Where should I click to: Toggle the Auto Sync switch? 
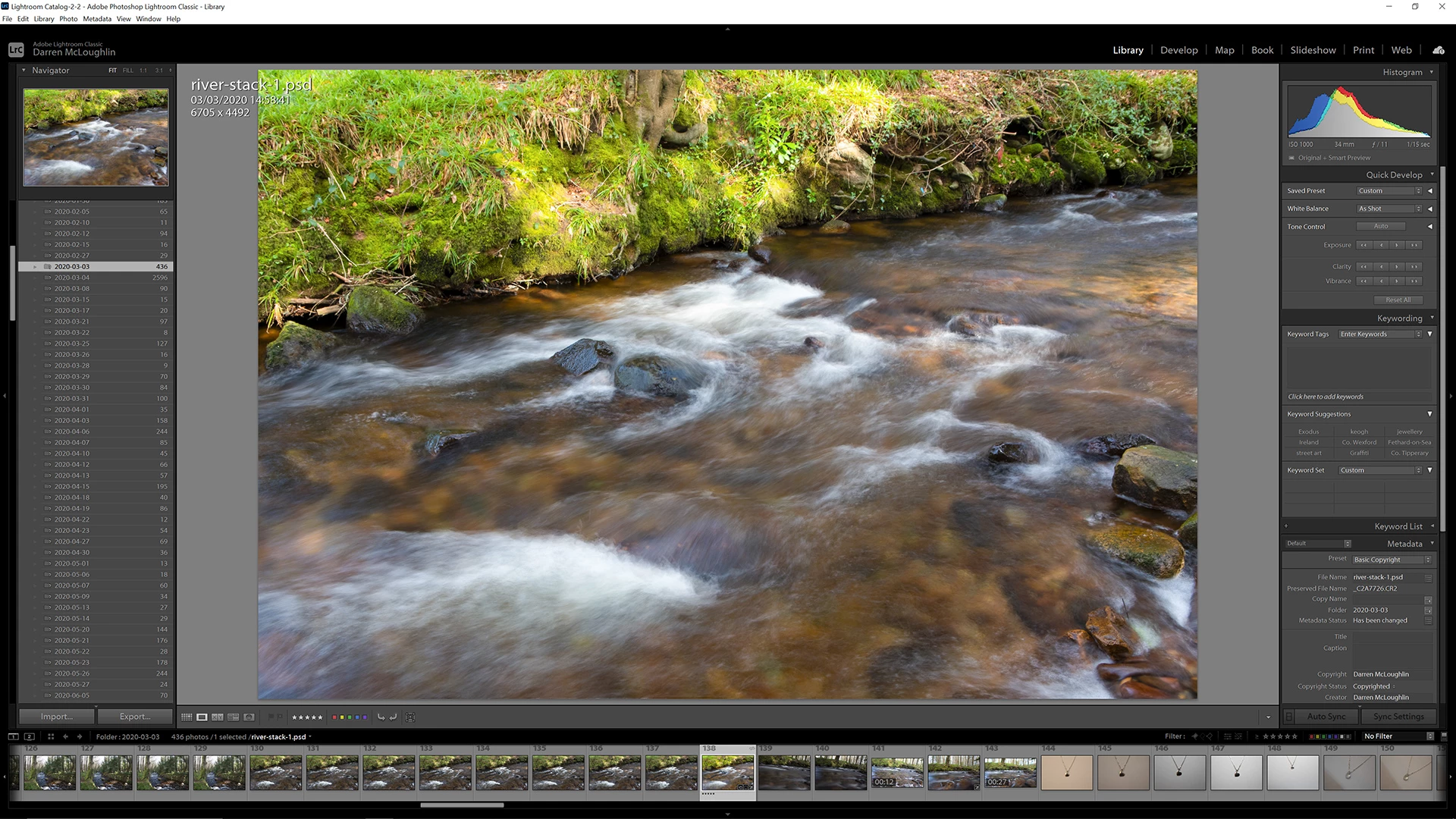click(1288, 717)
